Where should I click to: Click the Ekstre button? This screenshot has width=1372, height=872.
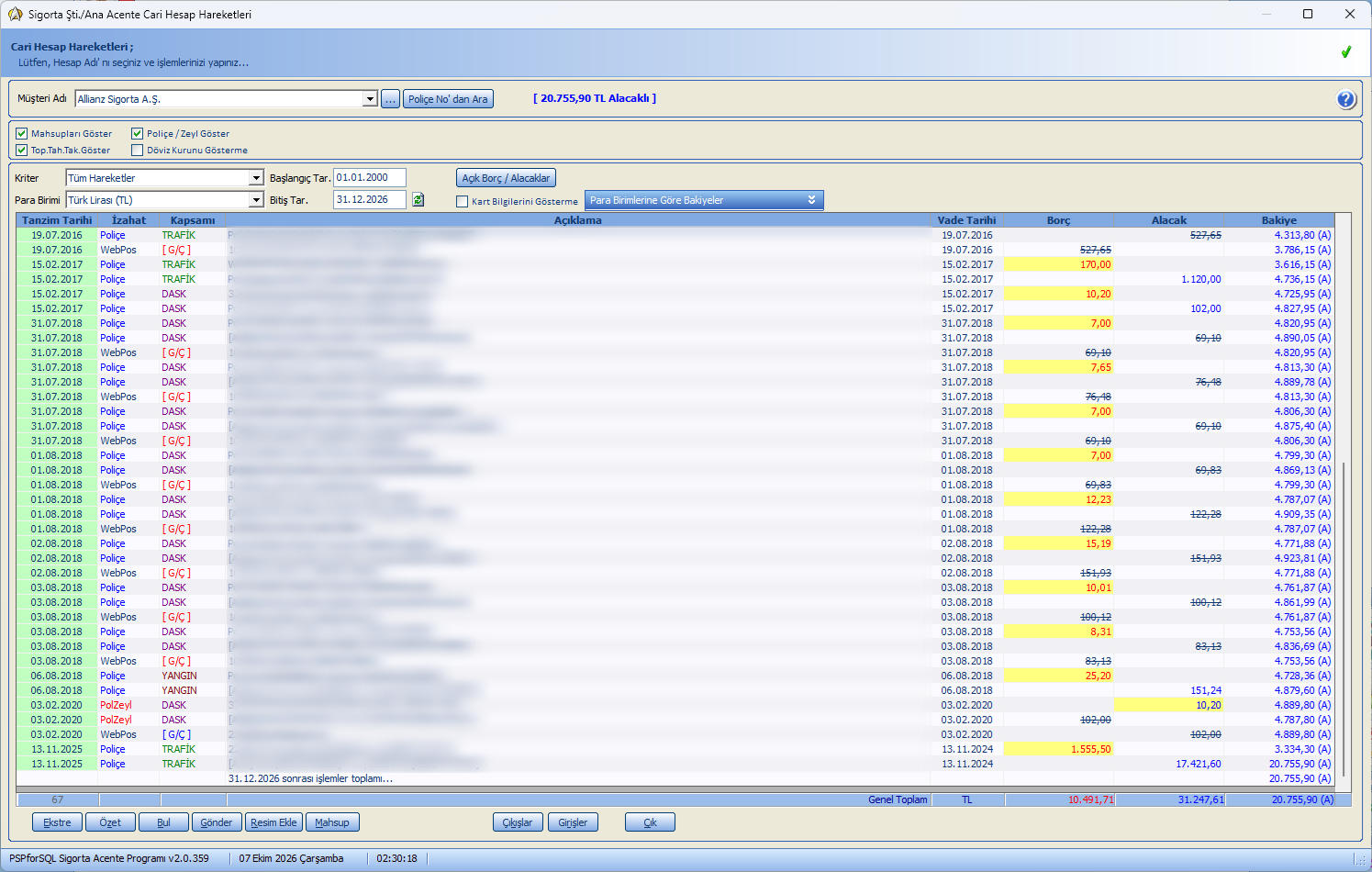[57, 822]
